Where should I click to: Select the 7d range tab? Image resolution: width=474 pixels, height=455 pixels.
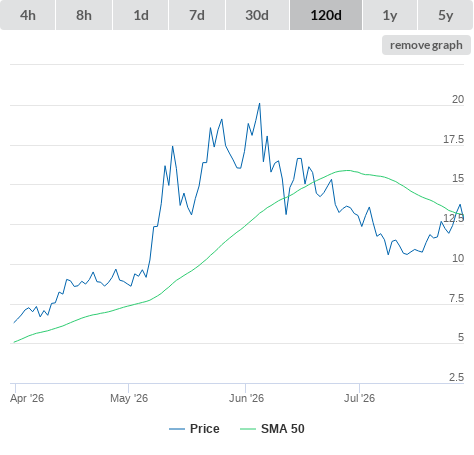pos(197,15)
